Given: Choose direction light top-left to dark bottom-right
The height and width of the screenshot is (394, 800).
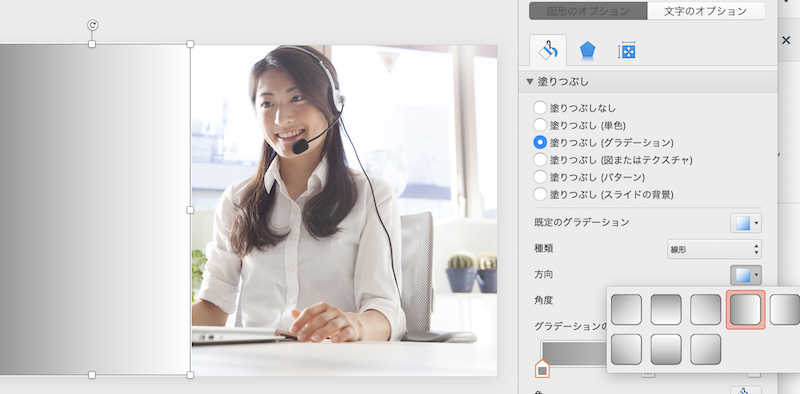Looking at the screenshot, I should click(x=706, y=349).
